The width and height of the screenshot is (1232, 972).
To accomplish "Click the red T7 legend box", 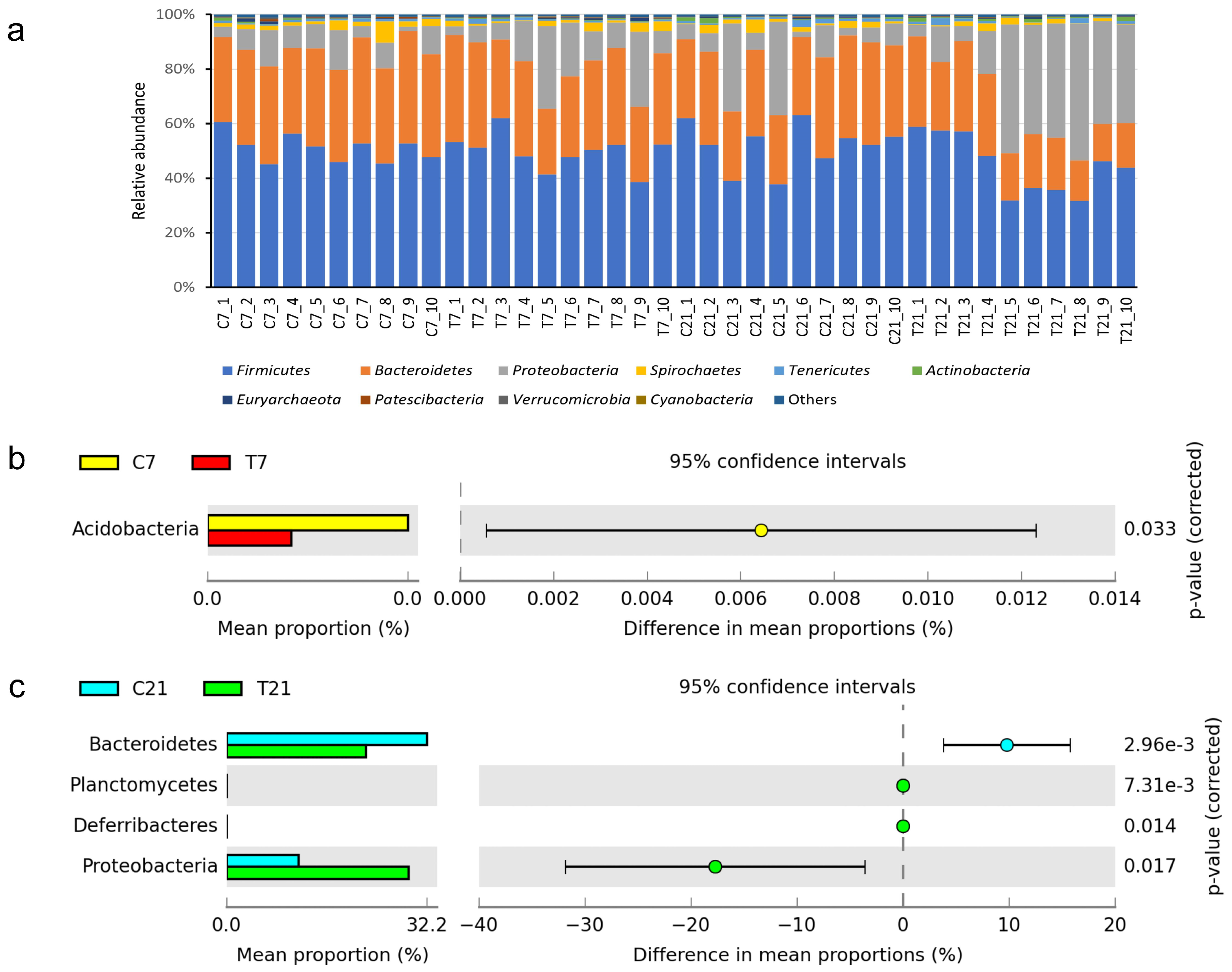I will pyautogui.click(x=211, y=462).
